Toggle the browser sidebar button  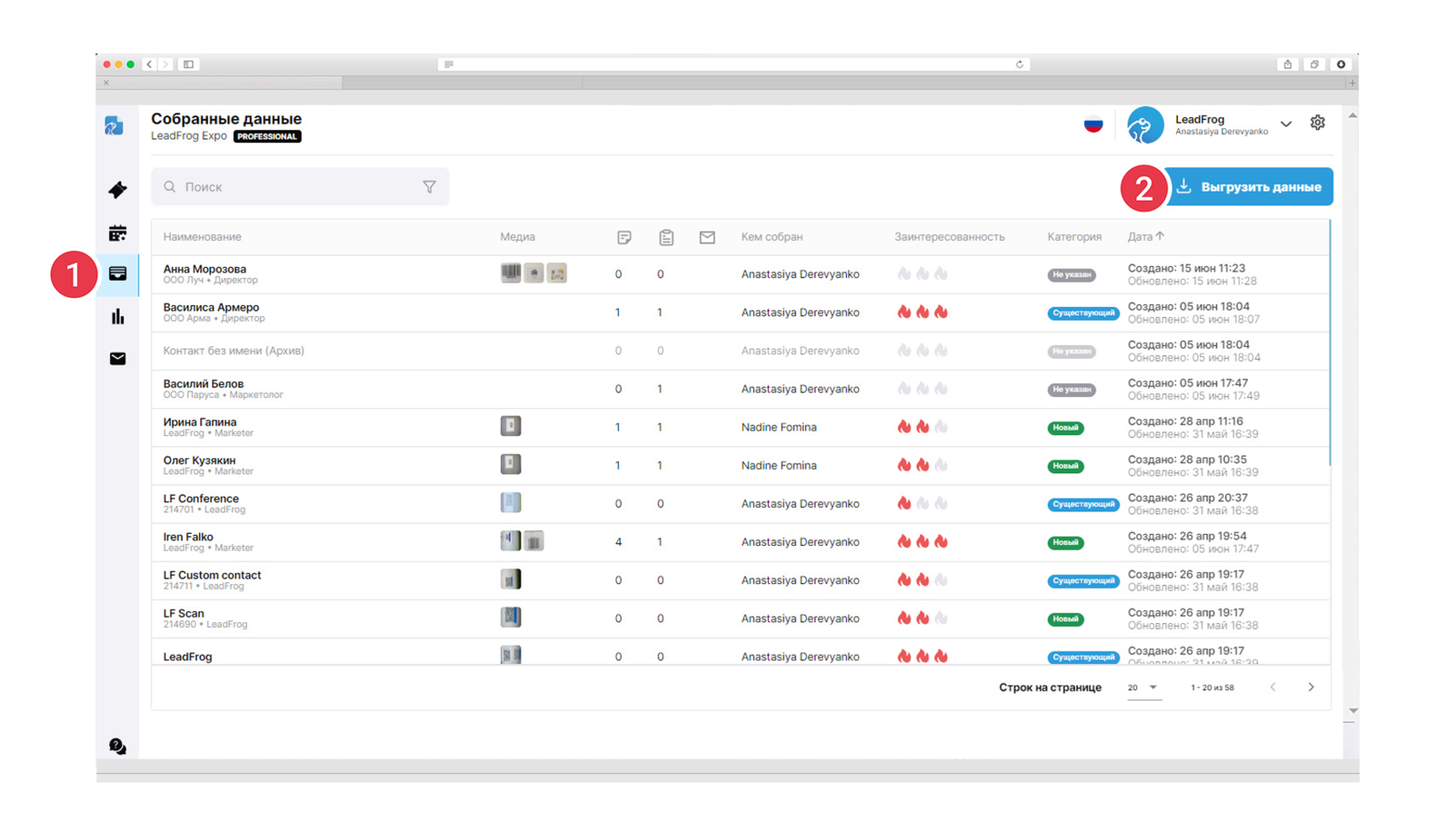point(188,64)
